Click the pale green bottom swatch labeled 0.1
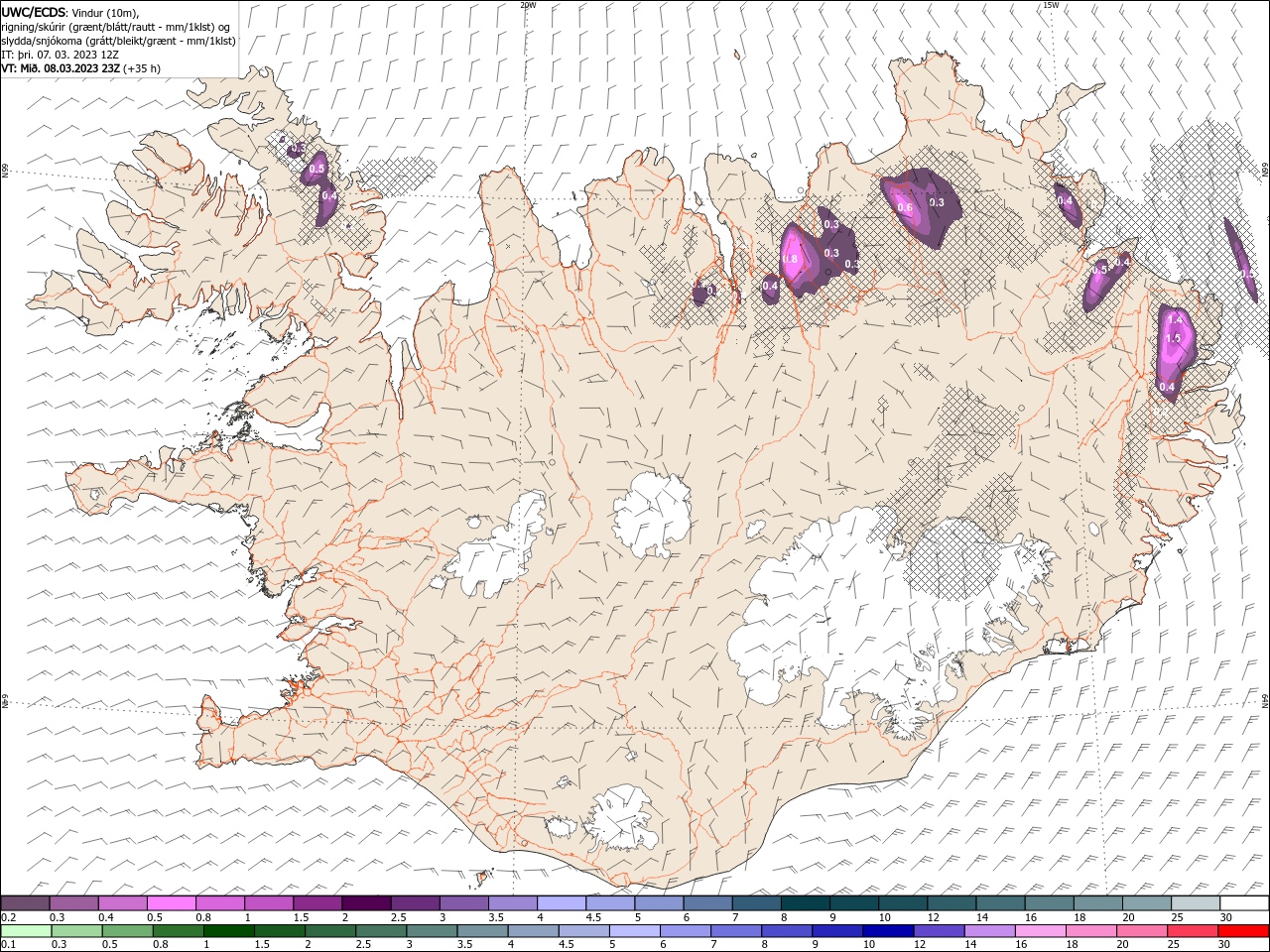Viewport: 1270px width, 952px height. [26, 931]
